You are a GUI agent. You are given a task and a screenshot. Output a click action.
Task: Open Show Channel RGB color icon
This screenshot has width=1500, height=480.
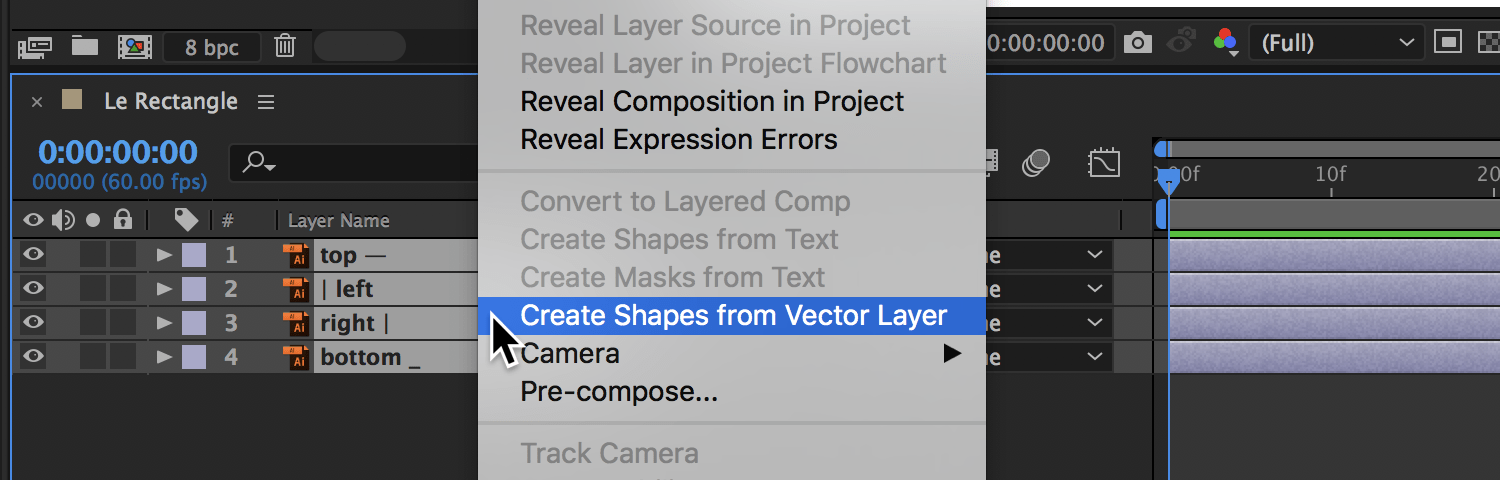[1226, 42]
